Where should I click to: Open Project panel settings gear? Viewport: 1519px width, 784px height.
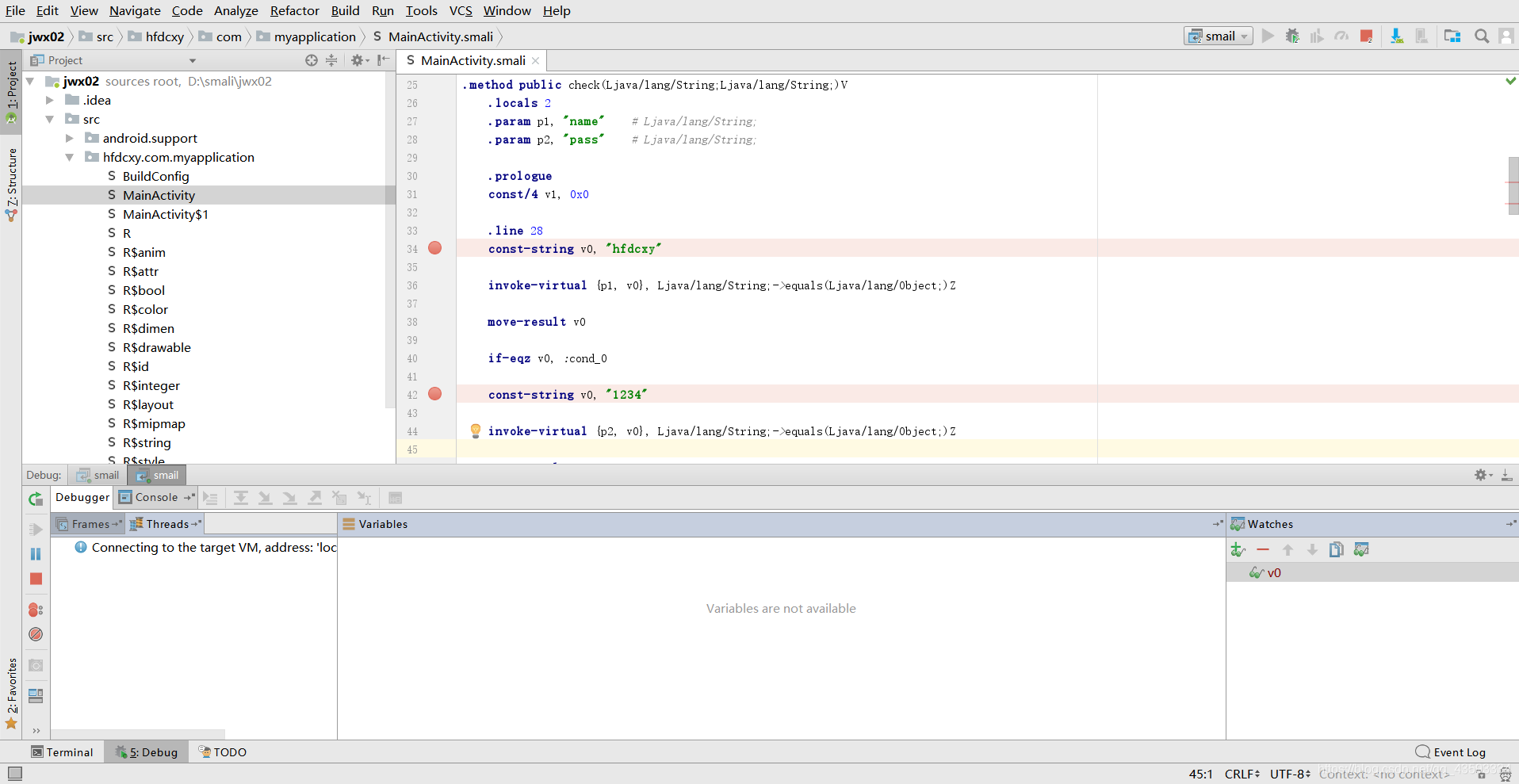coord(359,60)
